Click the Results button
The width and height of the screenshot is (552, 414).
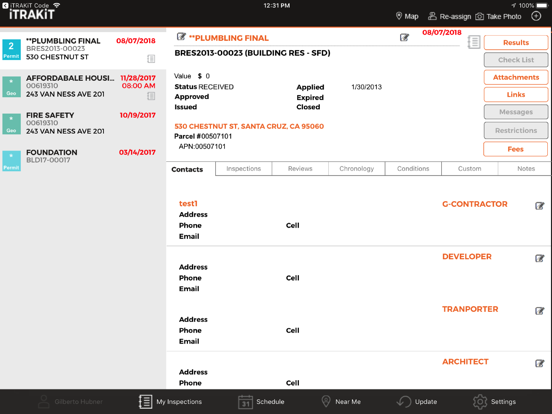[516, 43]
